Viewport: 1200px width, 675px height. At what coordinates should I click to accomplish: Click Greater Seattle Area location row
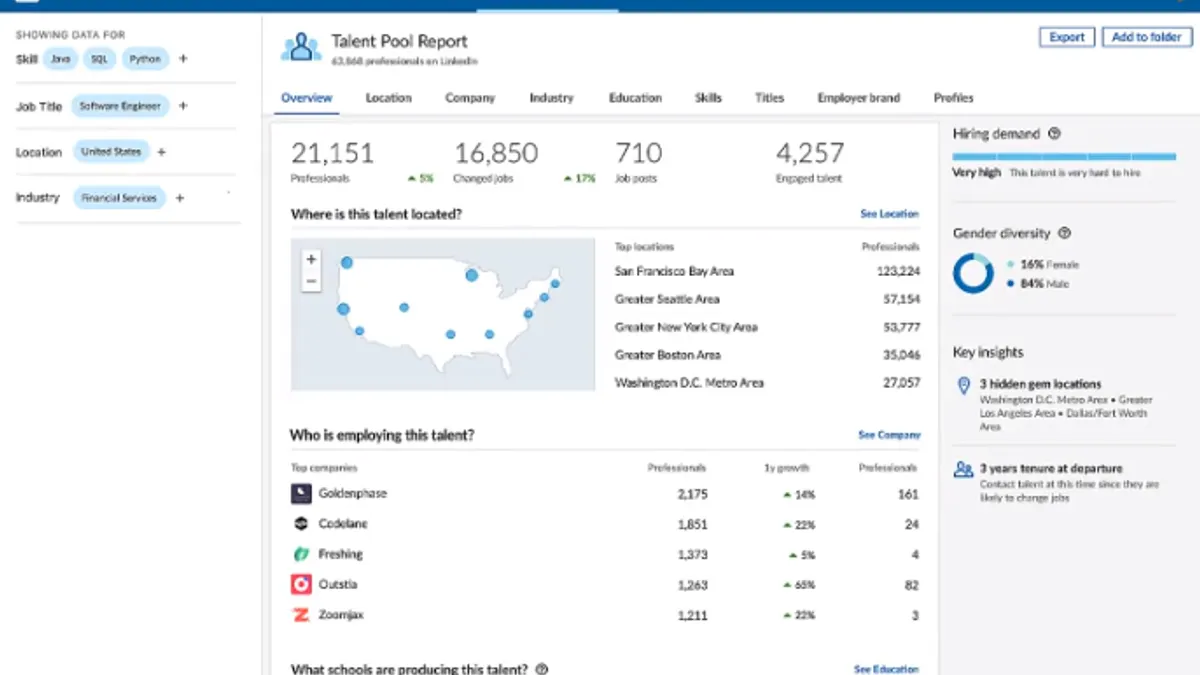coord(767,299)
